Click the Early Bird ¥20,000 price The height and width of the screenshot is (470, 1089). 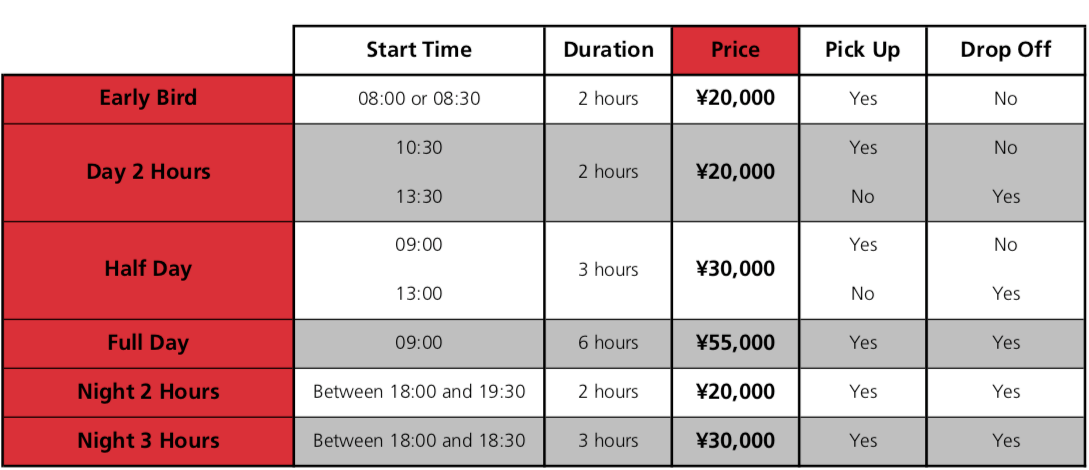pyautogui.click(x=735, y=99)
